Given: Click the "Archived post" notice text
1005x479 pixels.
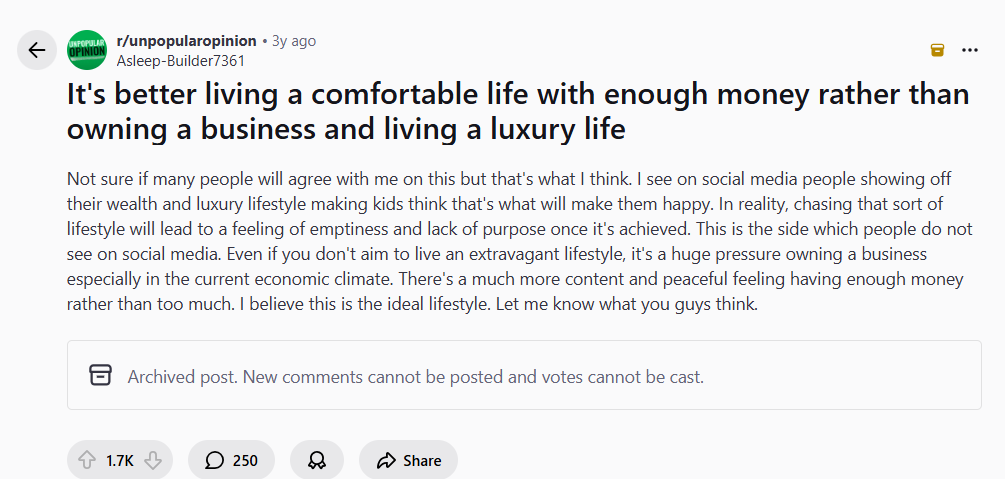Looking at the screenshot, I should (x=415, y=377).
